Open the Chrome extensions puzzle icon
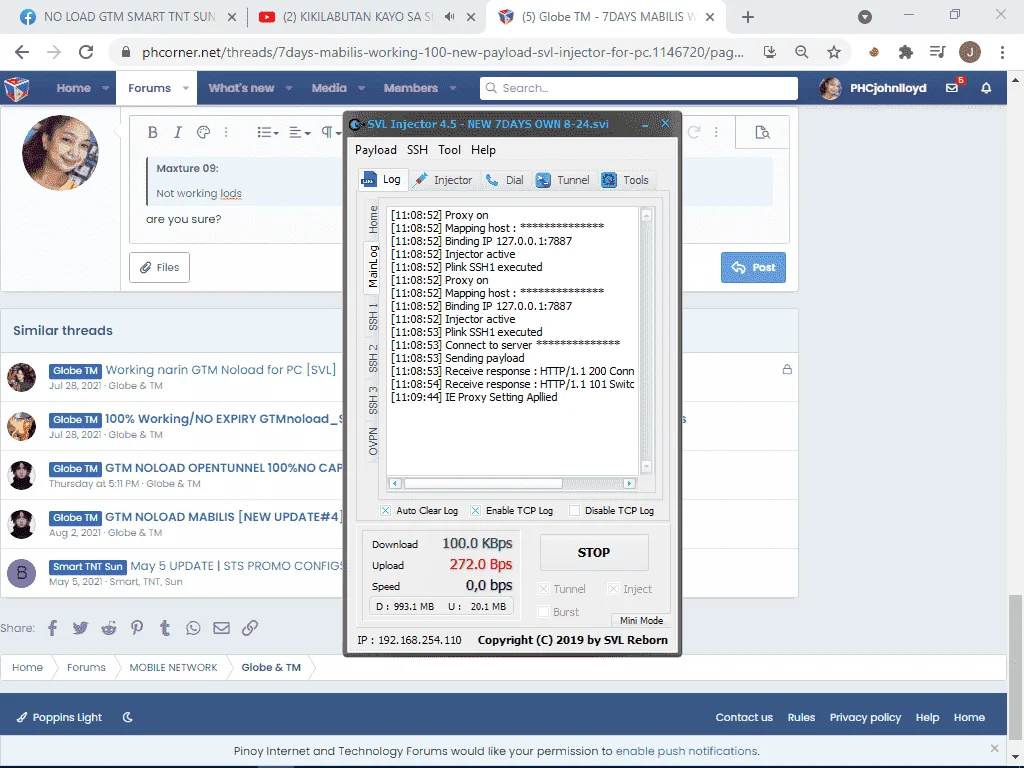This screenshot has height=768, width=1024. (906, 52)
